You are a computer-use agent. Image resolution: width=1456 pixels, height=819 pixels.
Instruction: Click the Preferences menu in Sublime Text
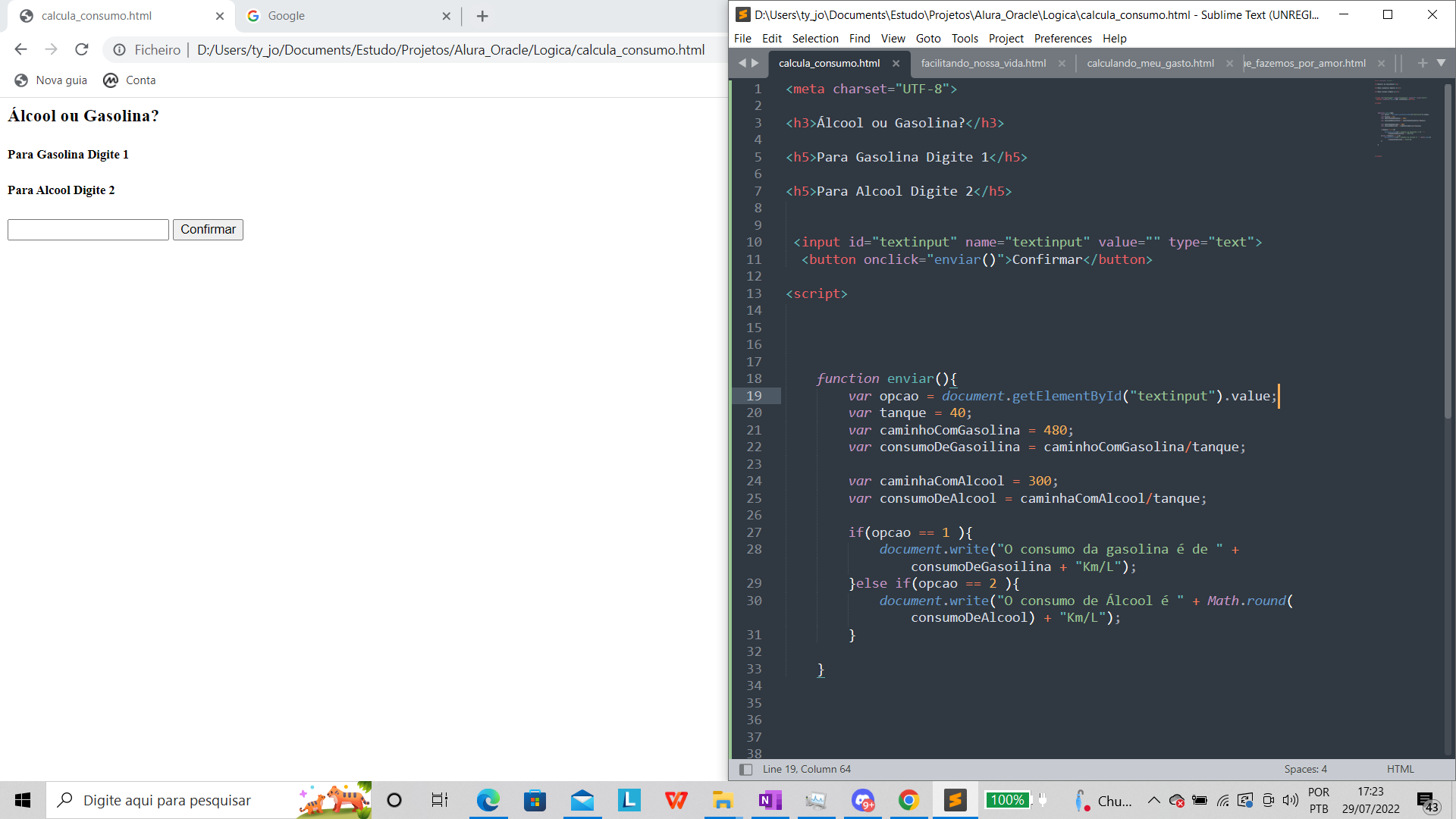[x=1060, y=38]
